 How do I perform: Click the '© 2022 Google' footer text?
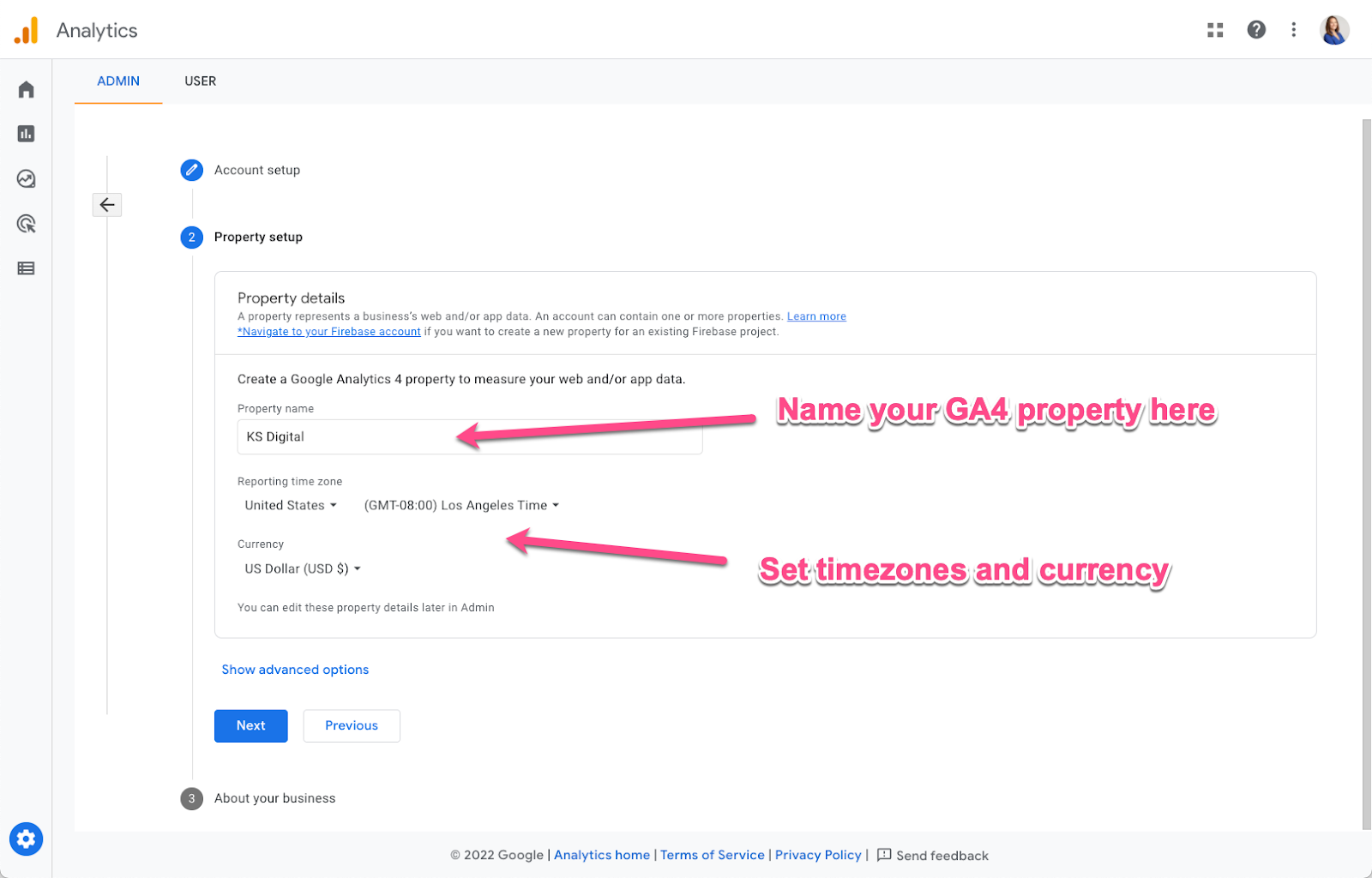[496, 855]
